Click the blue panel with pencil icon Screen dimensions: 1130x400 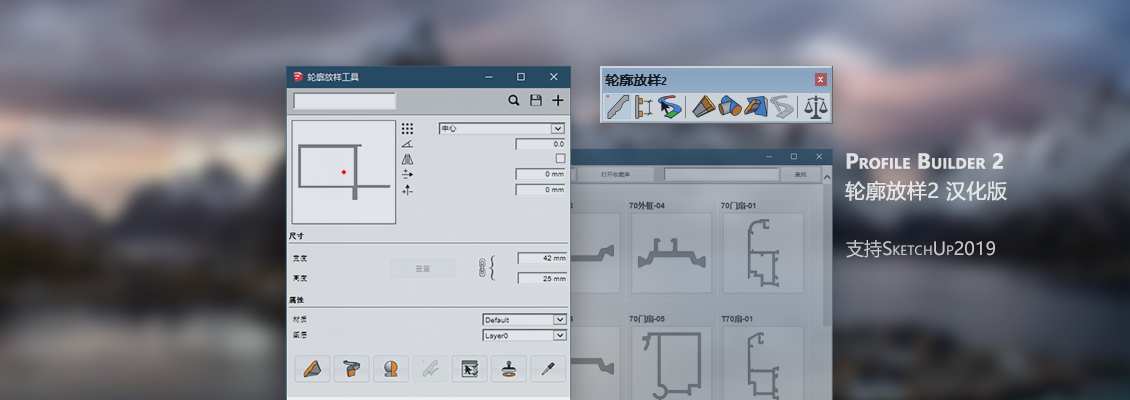point(755,107)
